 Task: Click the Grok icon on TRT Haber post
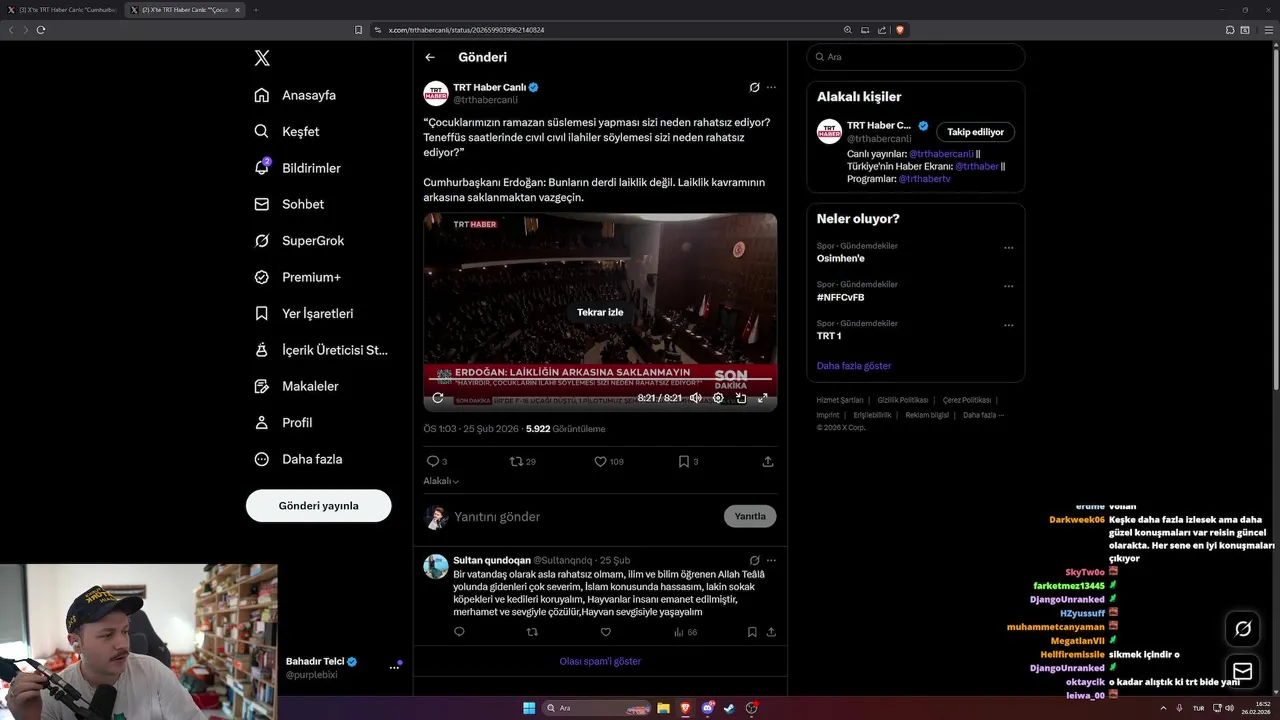(x=754, y=87)
